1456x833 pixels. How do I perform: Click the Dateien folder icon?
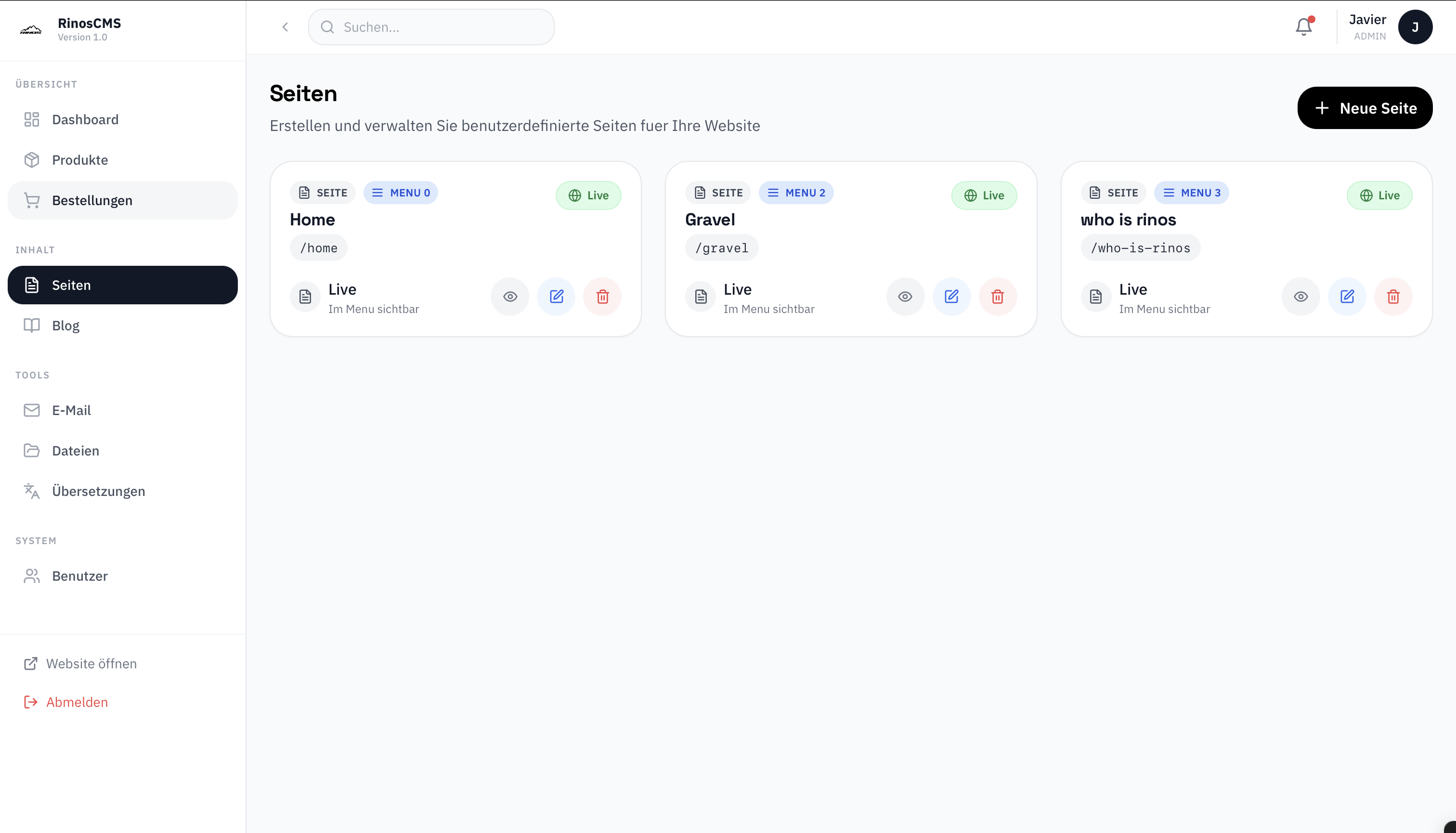coord(31,451)
